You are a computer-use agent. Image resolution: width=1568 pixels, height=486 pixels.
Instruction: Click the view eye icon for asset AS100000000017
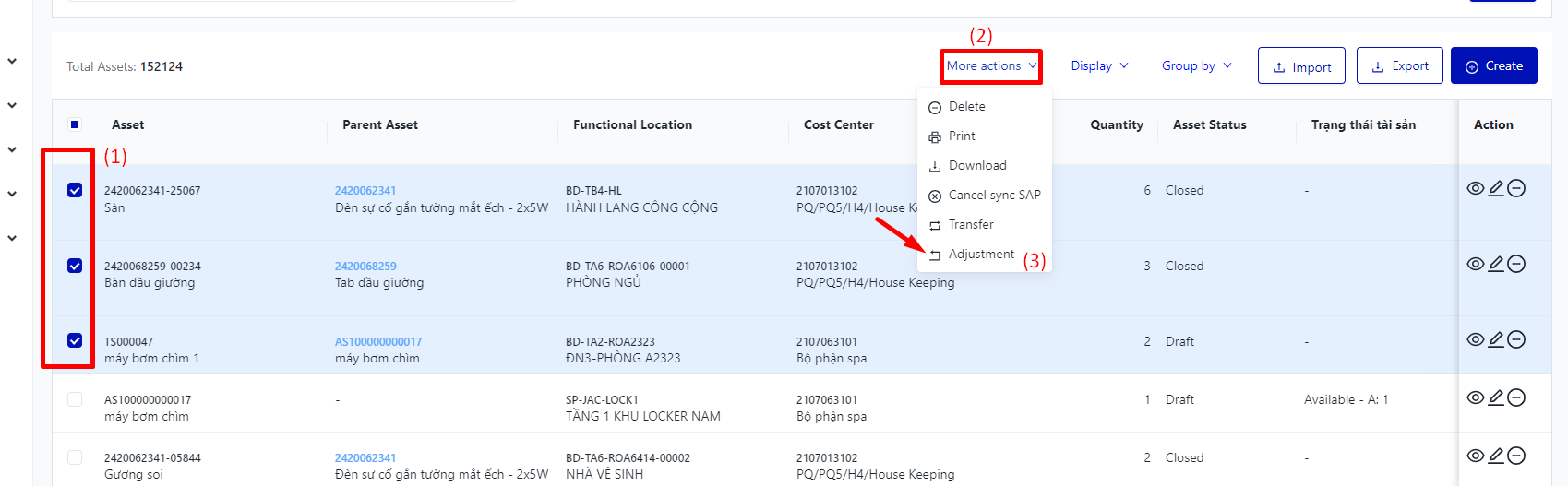[x=1475, y=397]
